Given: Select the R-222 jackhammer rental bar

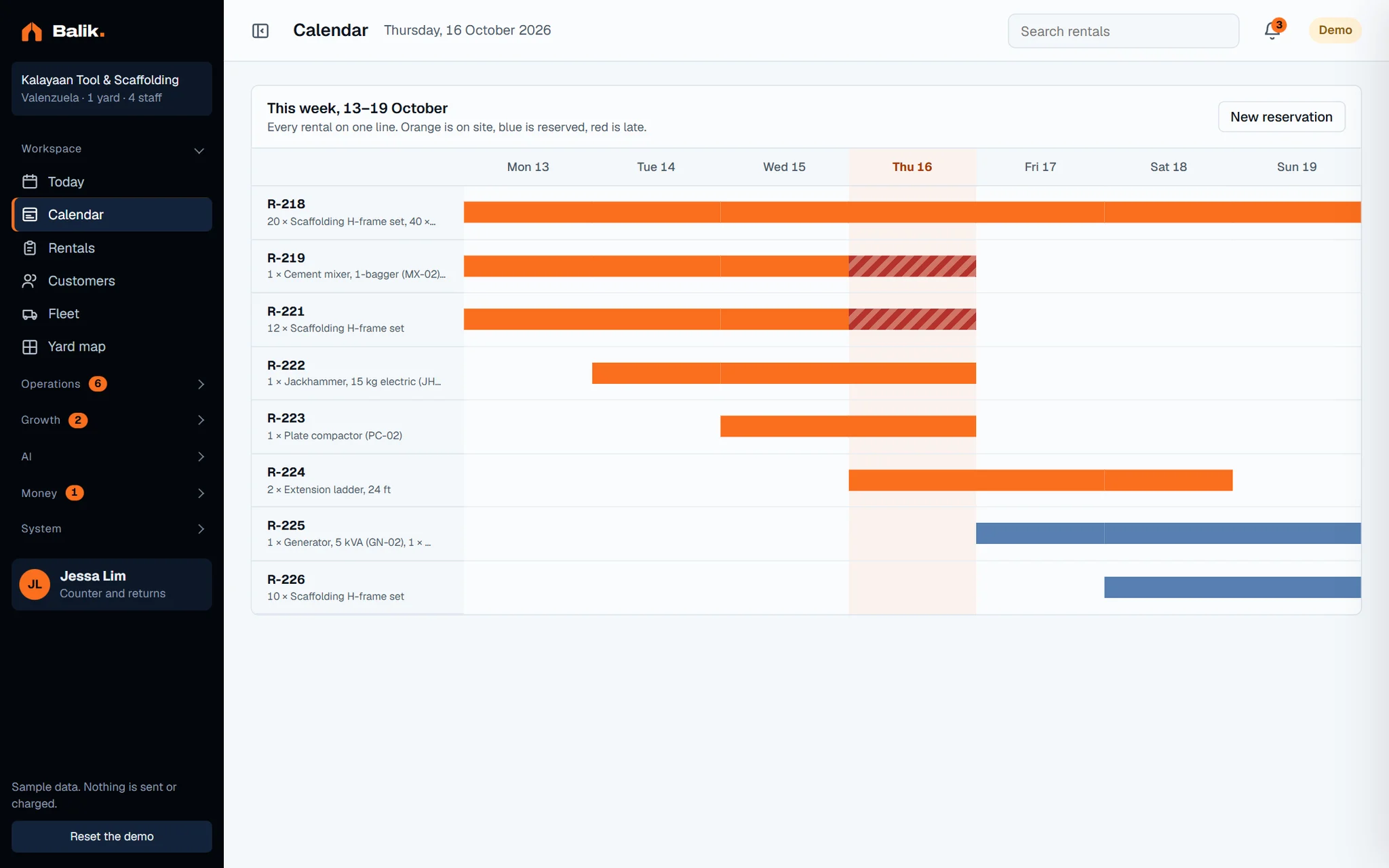Looking at the screenshot, I should 784,373.
